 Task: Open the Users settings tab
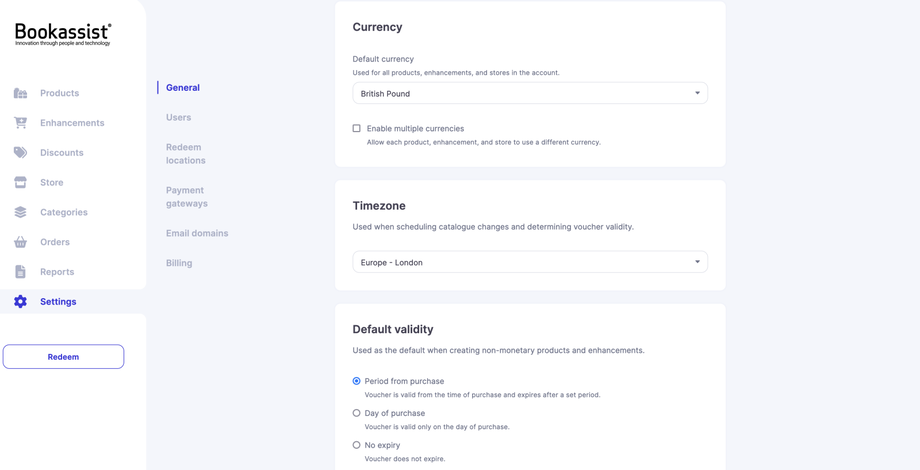click(178, 117)
